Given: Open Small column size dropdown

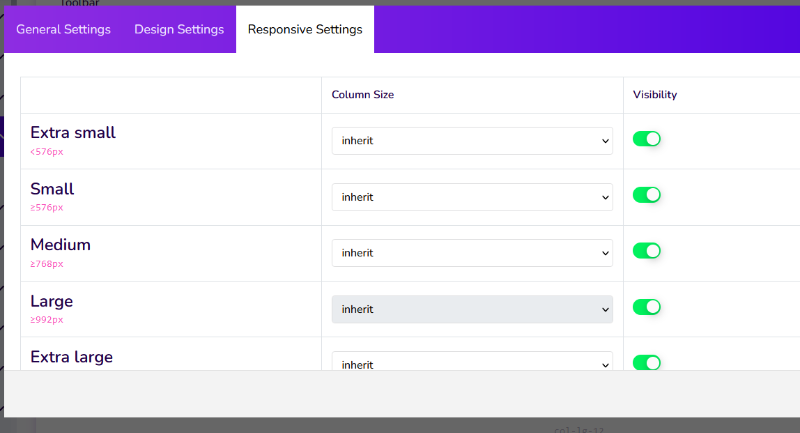Looking at the screenshot, I should pyautogui.click(x=472, y=197).
